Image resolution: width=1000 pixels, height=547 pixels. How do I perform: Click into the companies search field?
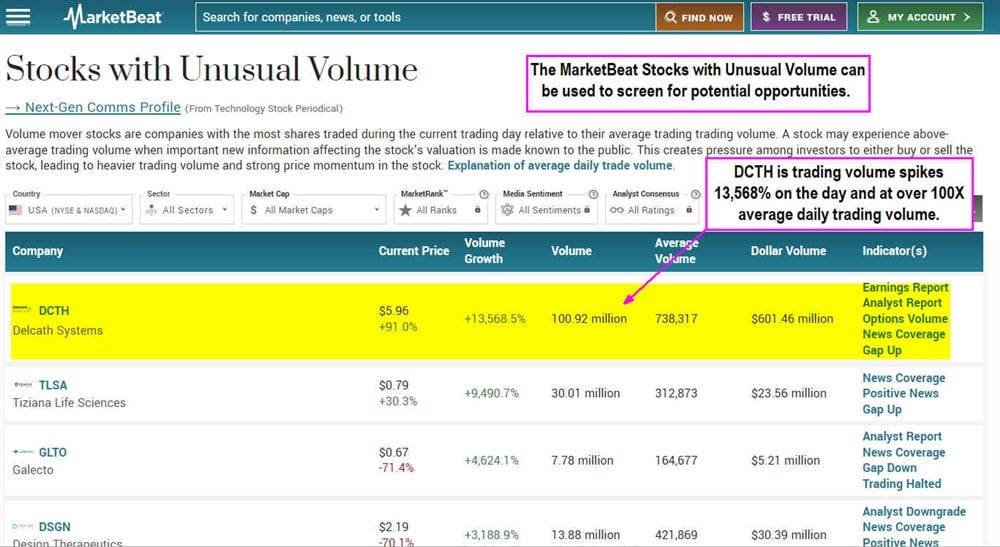tap(420, 17)
